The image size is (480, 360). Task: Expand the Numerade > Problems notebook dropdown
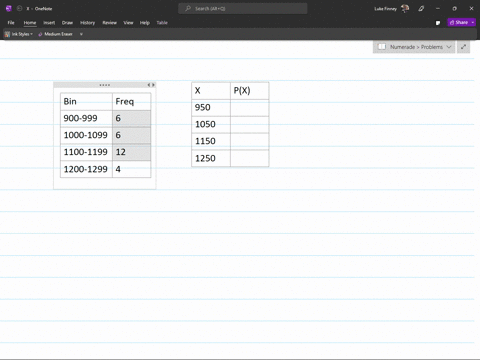449,47
